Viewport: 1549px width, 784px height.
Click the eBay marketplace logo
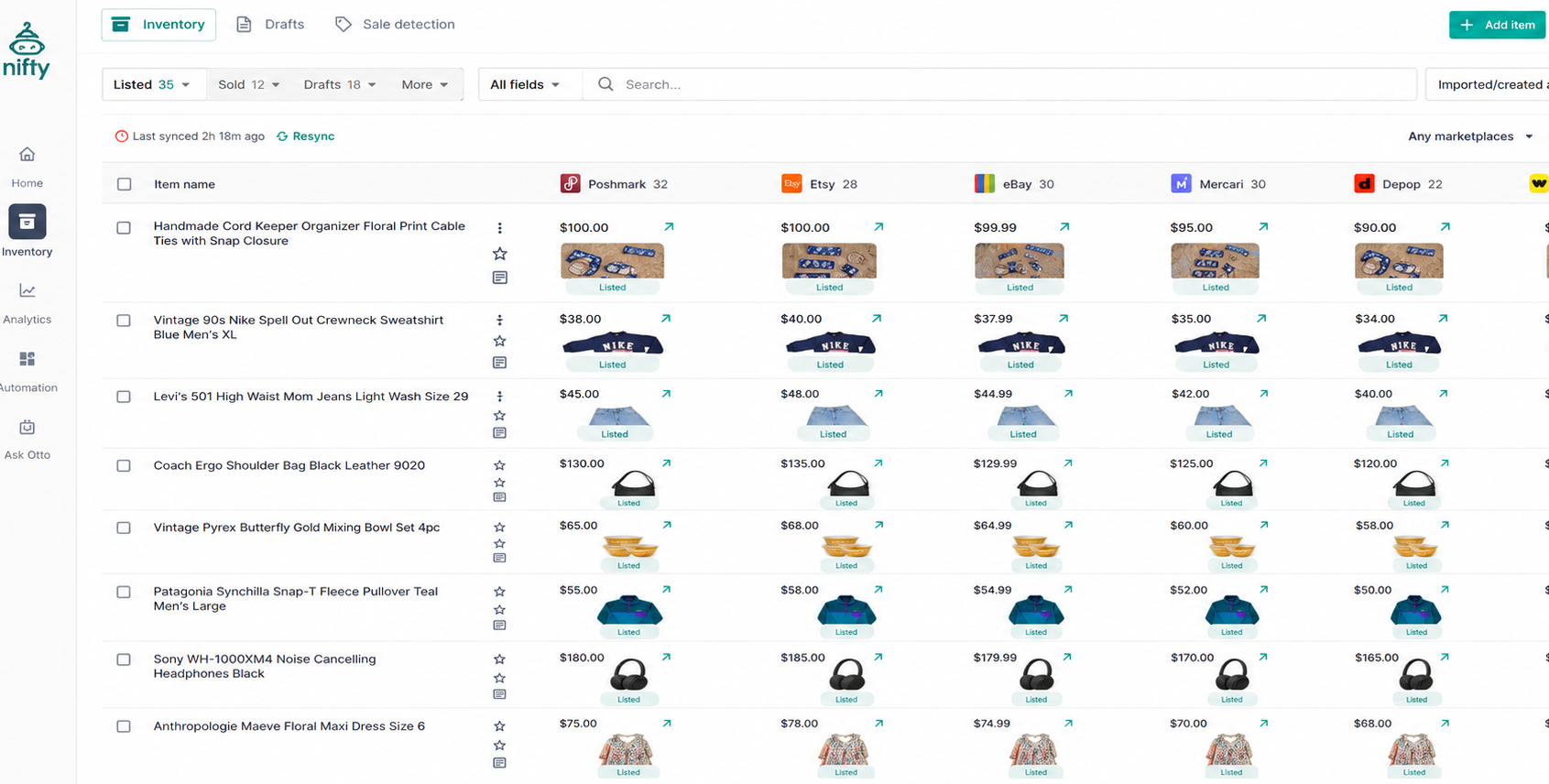coord(985,184)
